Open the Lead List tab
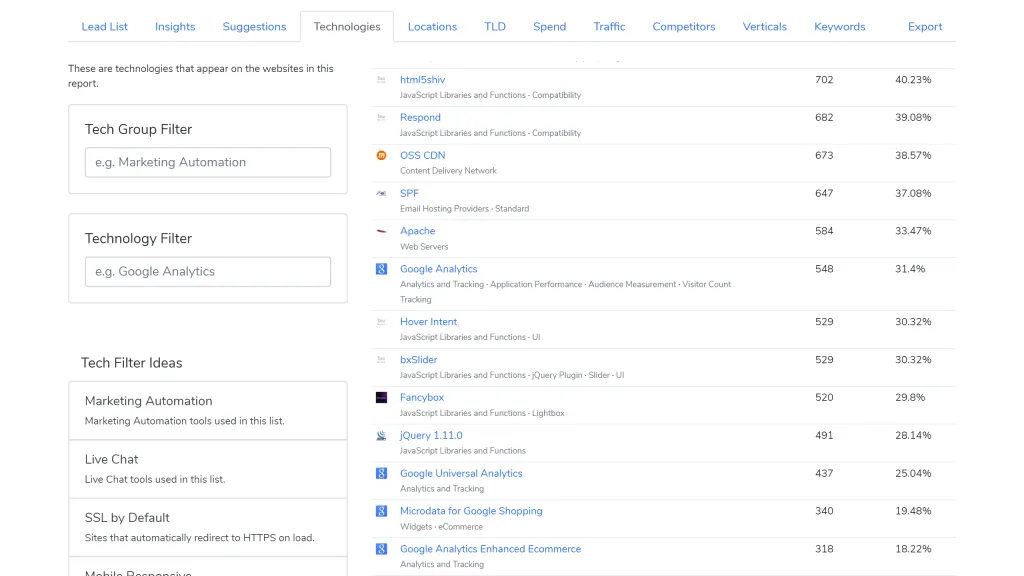Screen dimensions: 1024x576 pyautogui.click(x=104, y=27)
